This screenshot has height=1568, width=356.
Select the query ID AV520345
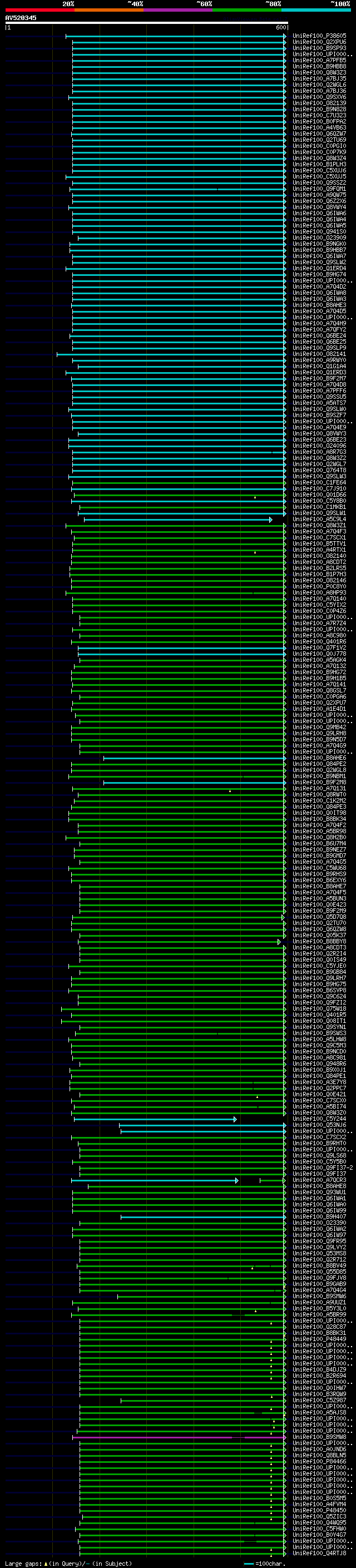(x=21, y=18)
